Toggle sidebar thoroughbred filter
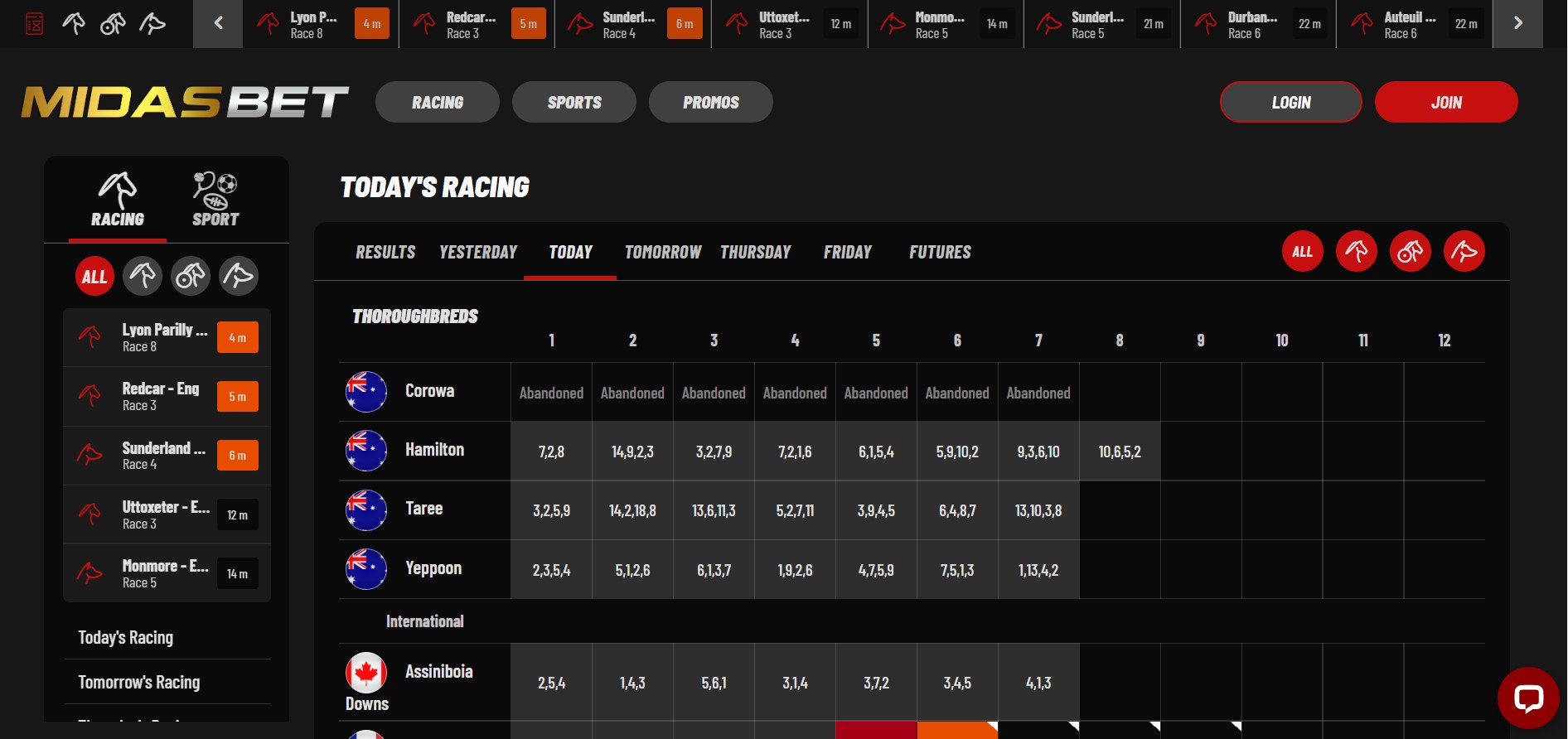This screenshot has width=1568, height=739. 143,276
